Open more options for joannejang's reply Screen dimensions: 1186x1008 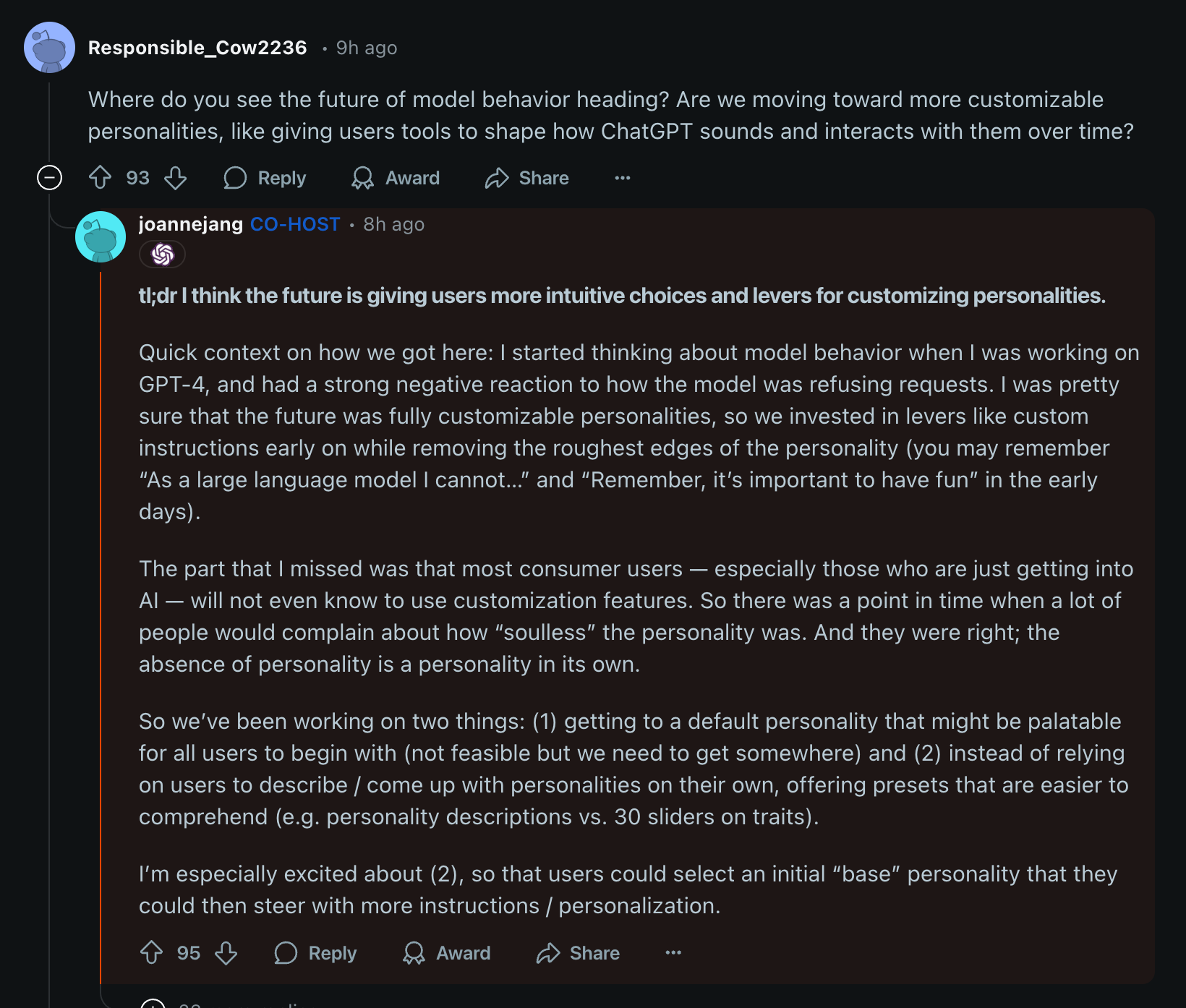[x=673, y=953]
